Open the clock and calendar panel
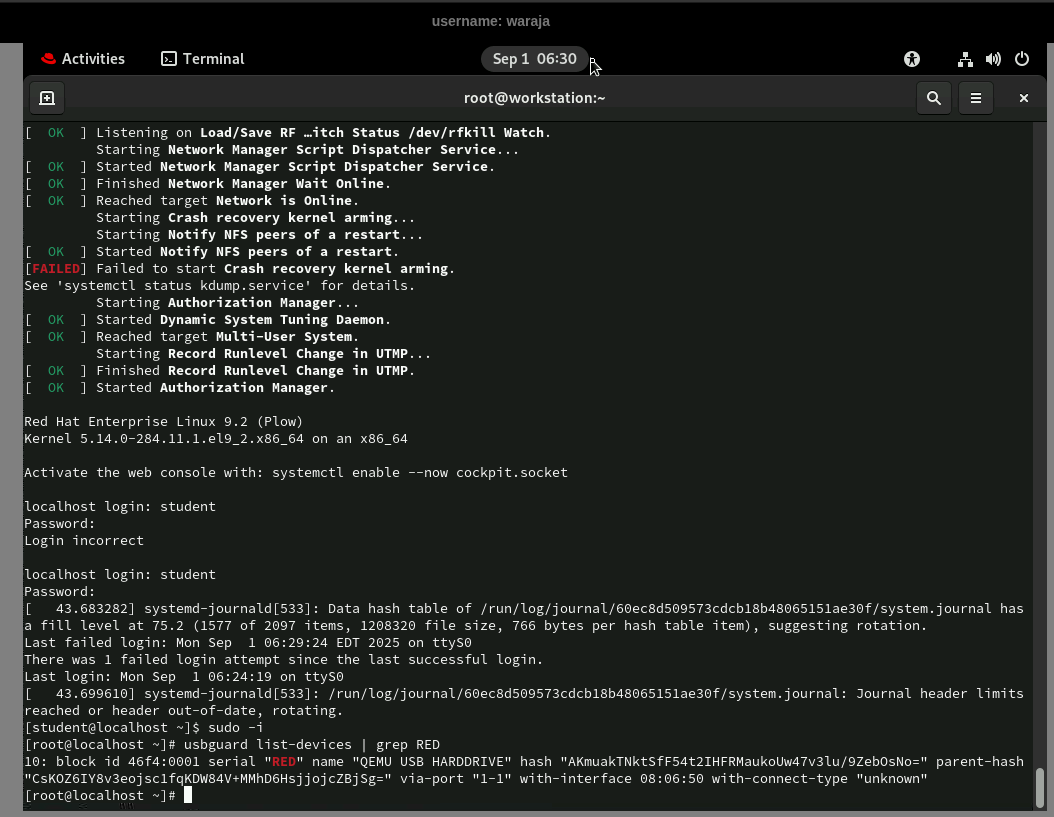This screenshot has width=1054, height=817. [534, 59]
